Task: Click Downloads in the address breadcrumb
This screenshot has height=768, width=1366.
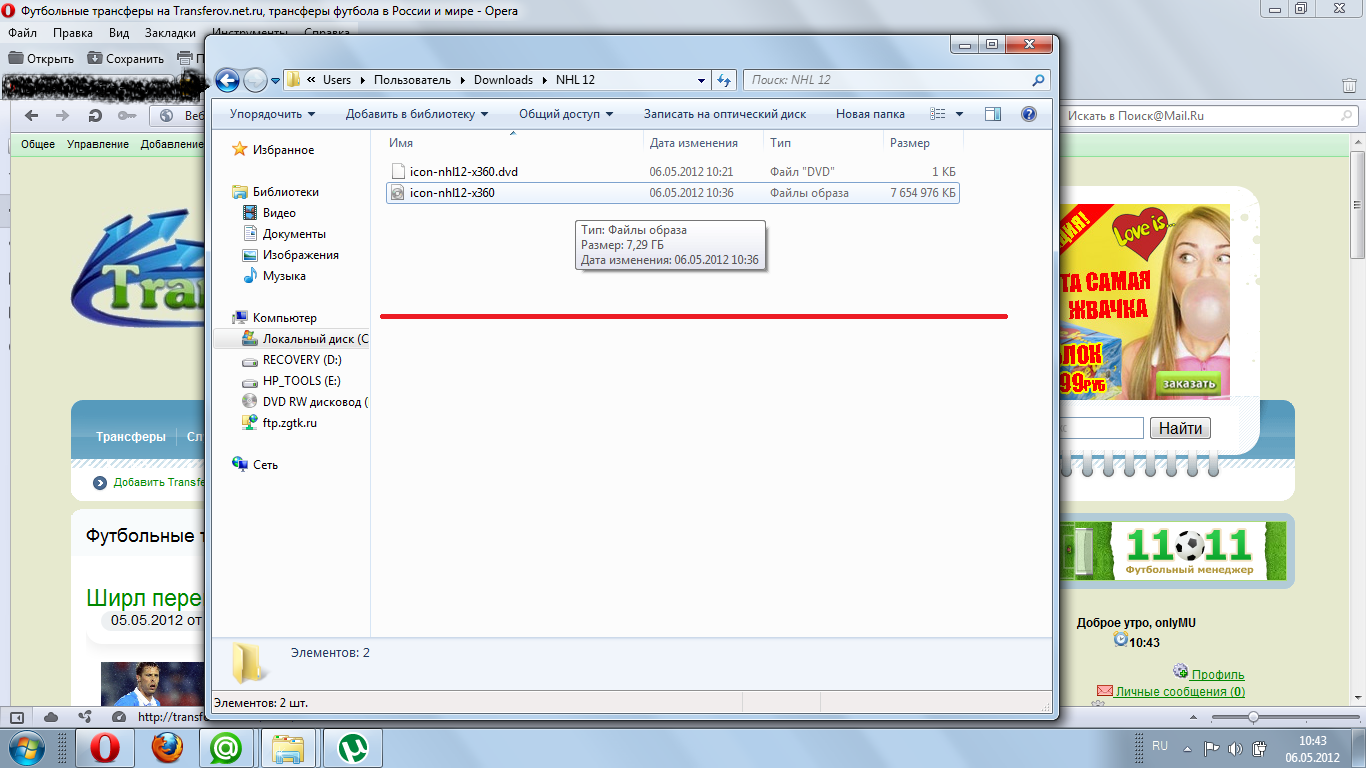Action: click(503, 80)
